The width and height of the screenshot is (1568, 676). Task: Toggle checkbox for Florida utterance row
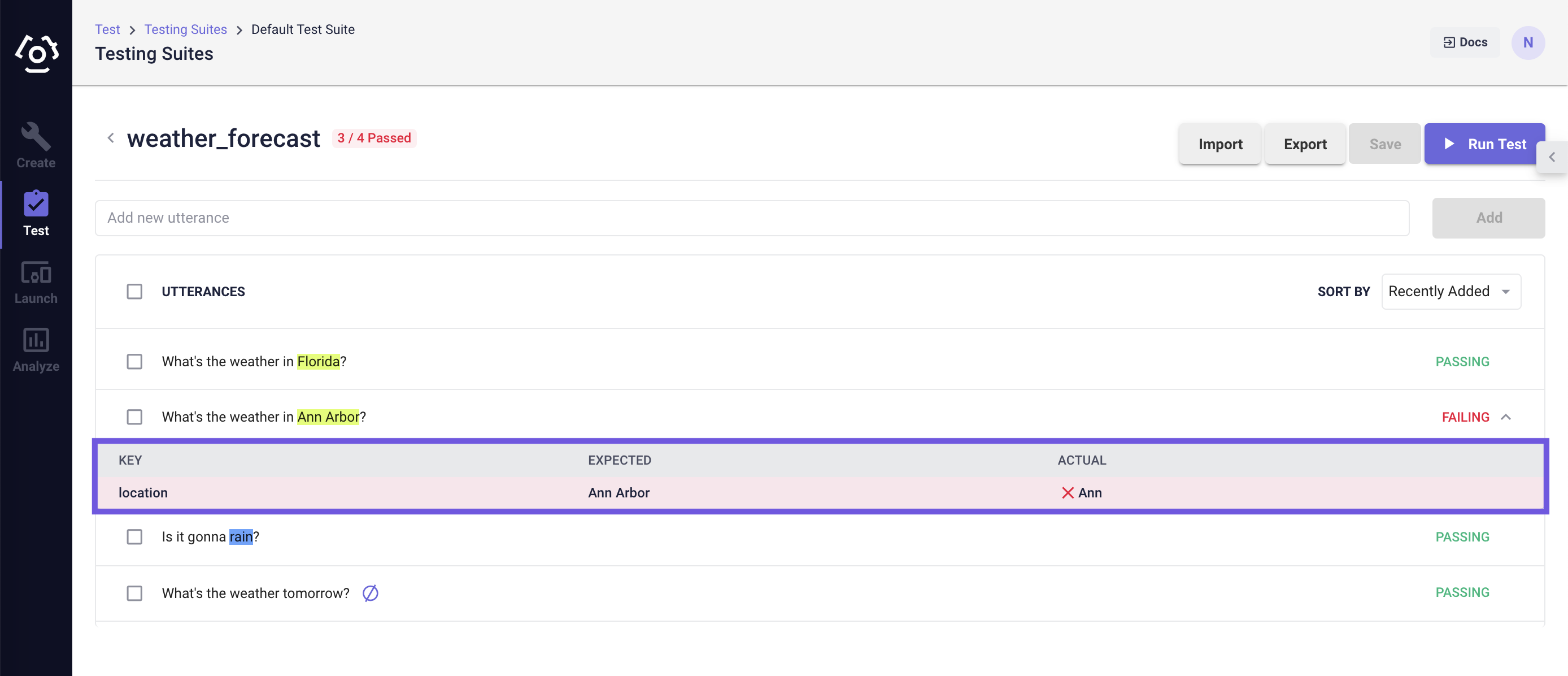pyautogui.click(x=135, y=360)
